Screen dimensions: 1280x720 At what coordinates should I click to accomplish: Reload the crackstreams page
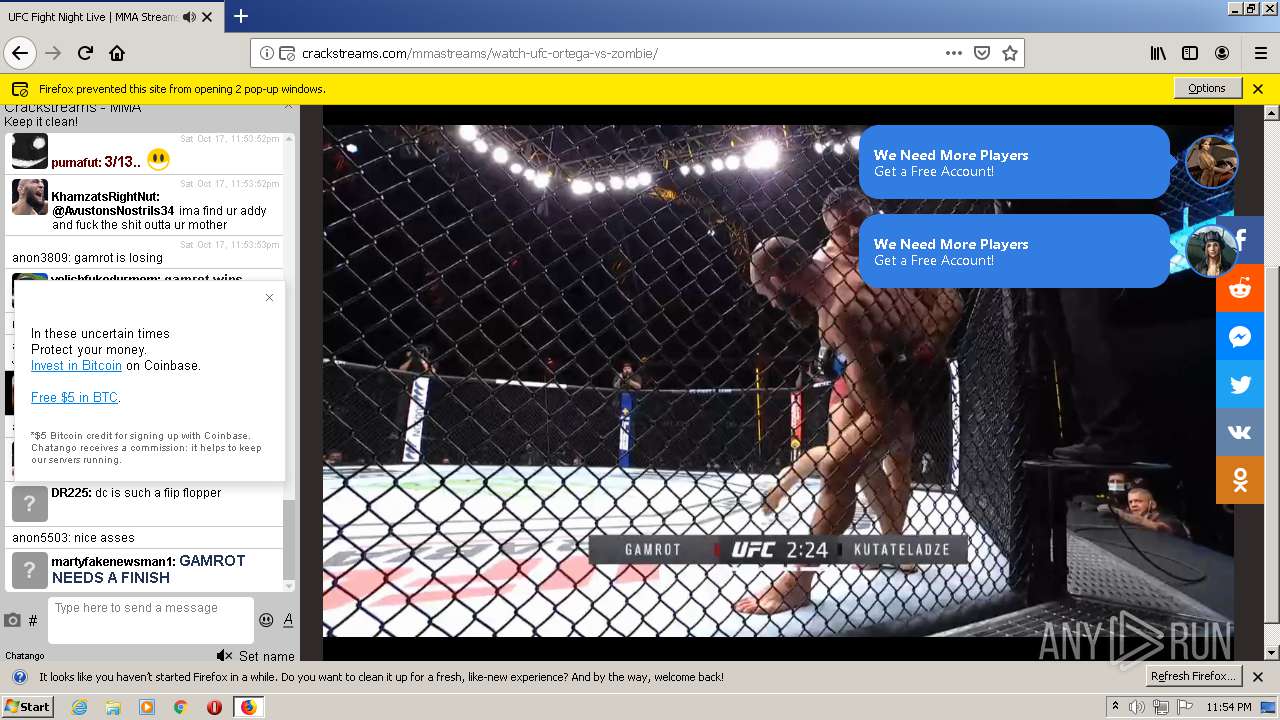[85, 53]
